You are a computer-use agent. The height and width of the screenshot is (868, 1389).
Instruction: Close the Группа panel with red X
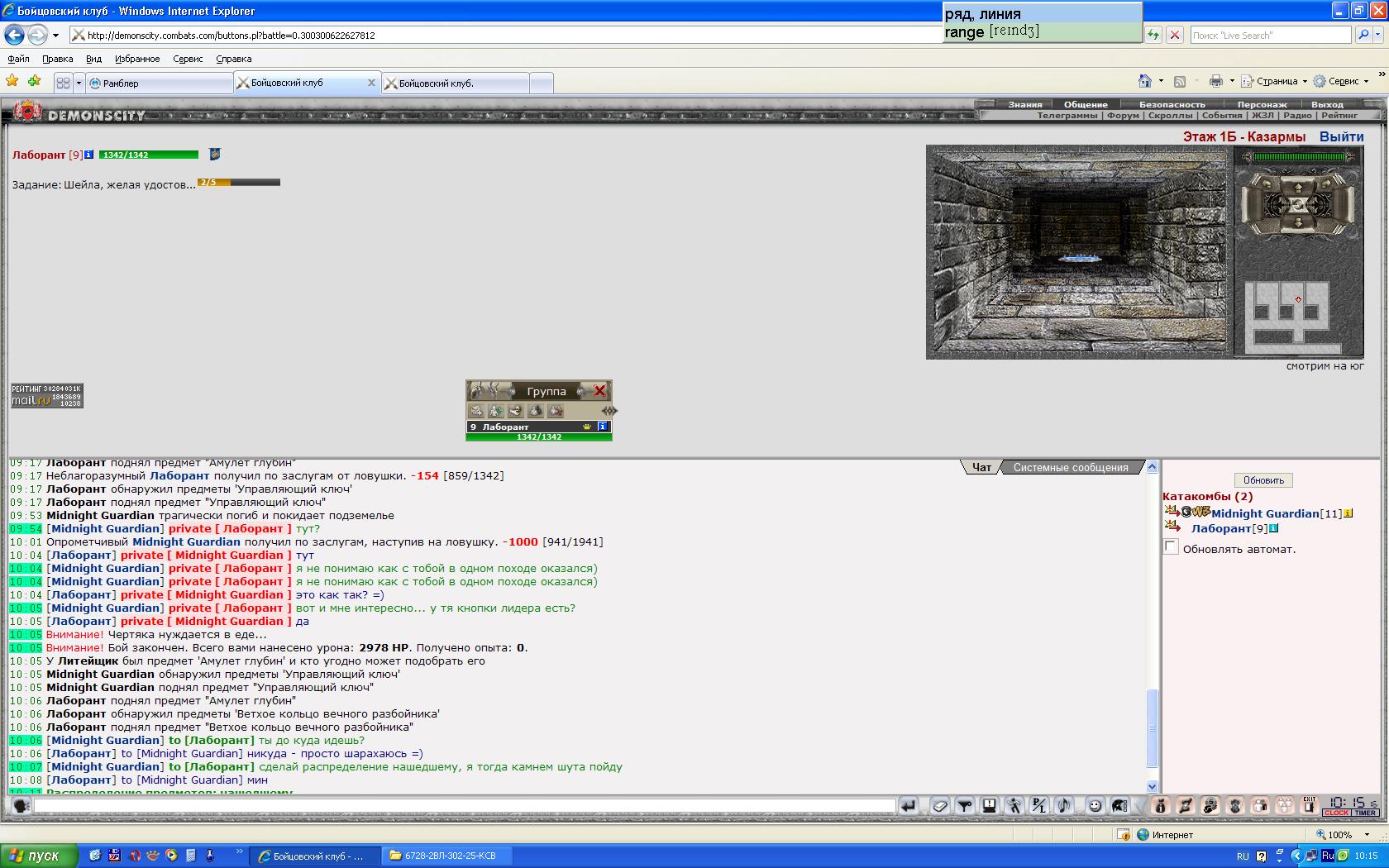(x=599, y=390)
